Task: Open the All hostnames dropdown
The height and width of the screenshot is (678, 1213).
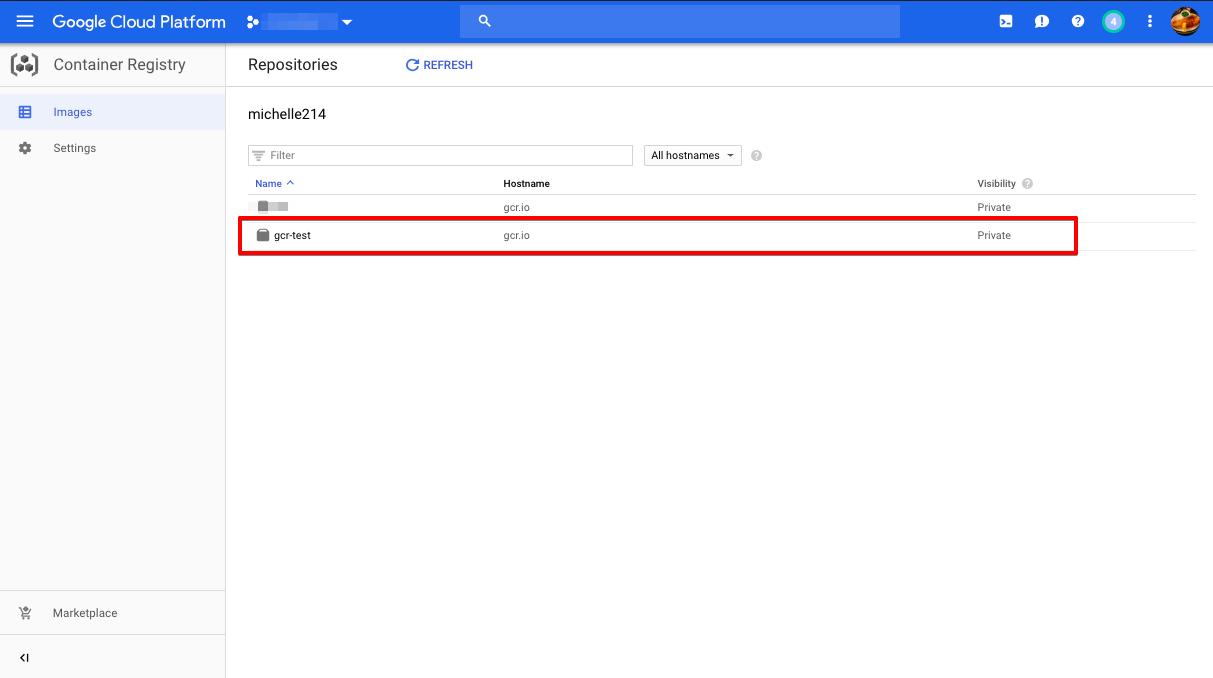Action: pos(692,156)
